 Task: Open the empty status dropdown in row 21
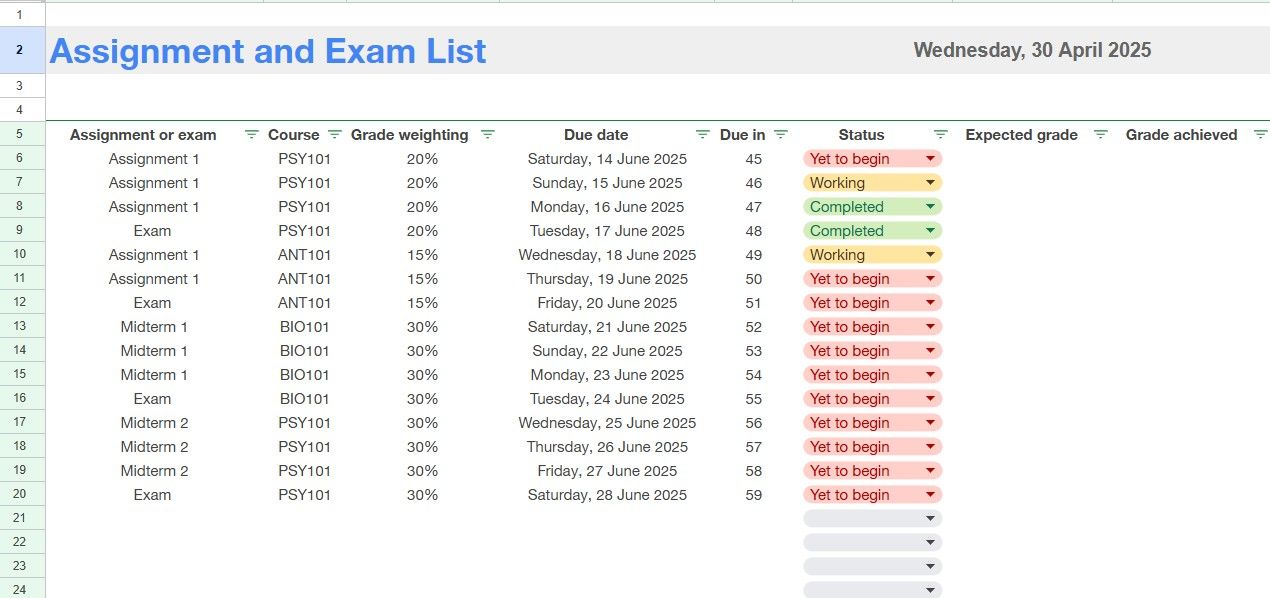point(931,519)
